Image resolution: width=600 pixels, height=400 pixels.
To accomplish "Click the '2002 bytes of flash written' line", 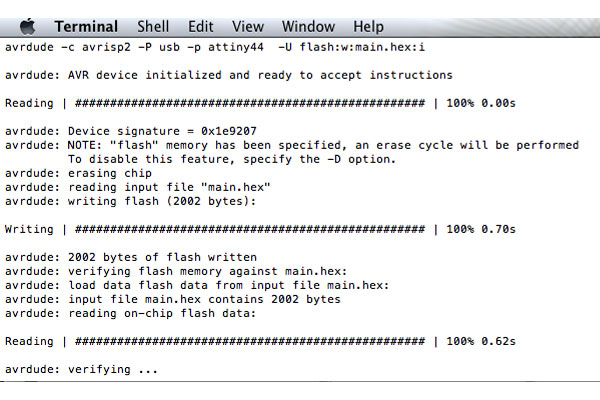I will tap(131, 257).
